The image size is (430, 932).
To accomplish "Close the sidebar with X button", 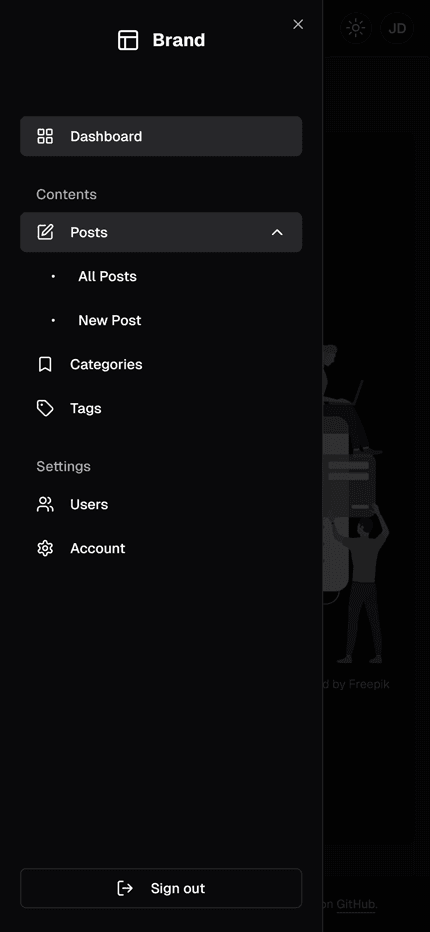I will click(299, 24).
